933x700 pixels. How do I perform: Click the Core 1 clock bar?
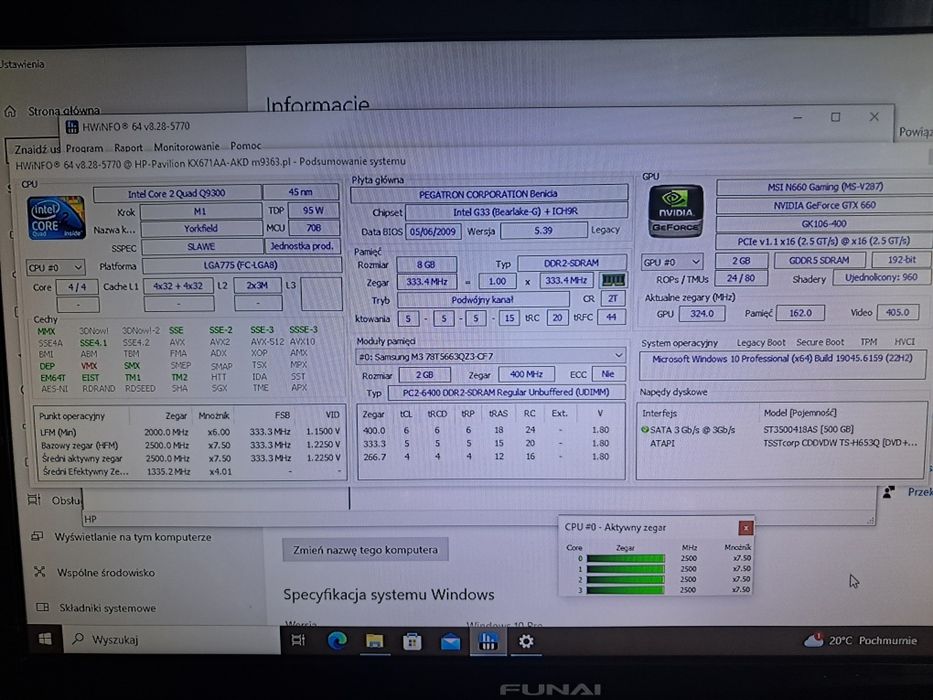625,569
